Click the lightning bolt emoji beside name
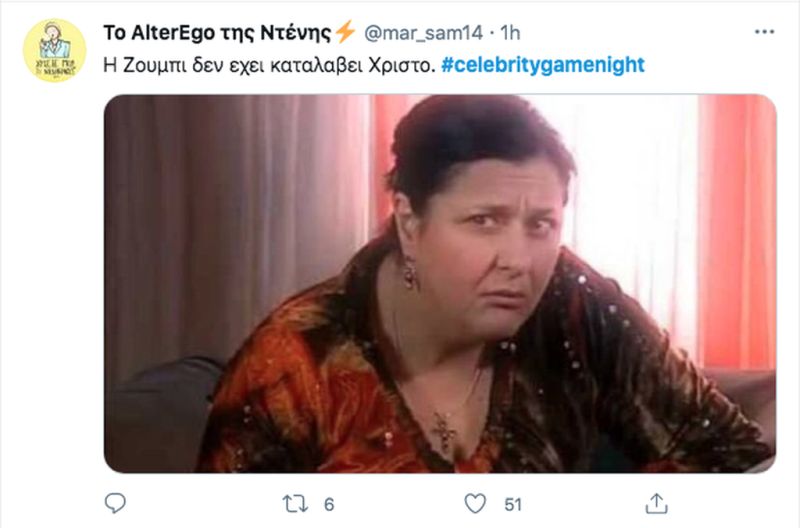800x528 pixels. point(345,32)
